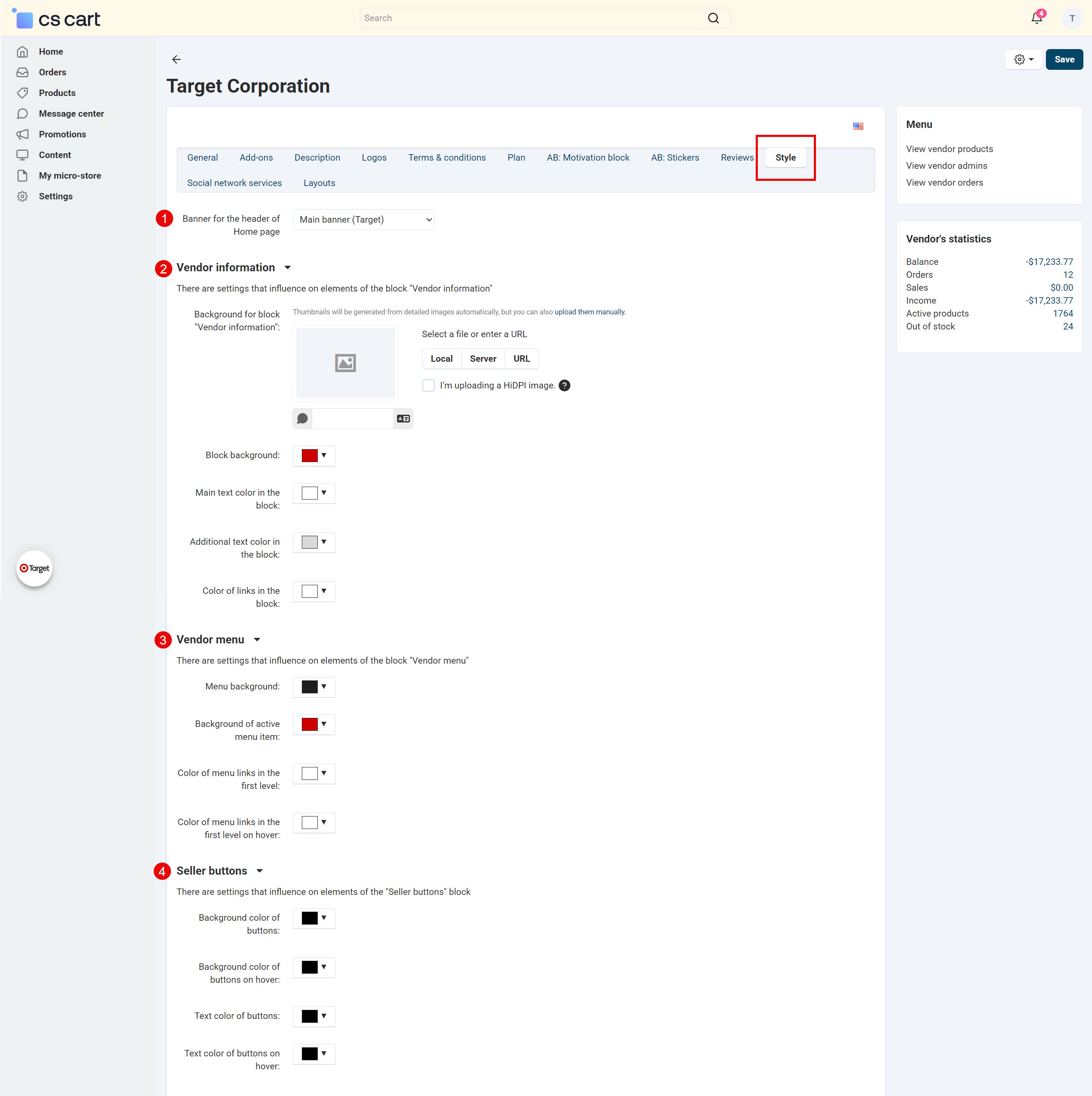The width and height of the screenshot is (1092, 1096).
Task: Open the Content section
Action: pyautogui.click(x=55, y=155)
